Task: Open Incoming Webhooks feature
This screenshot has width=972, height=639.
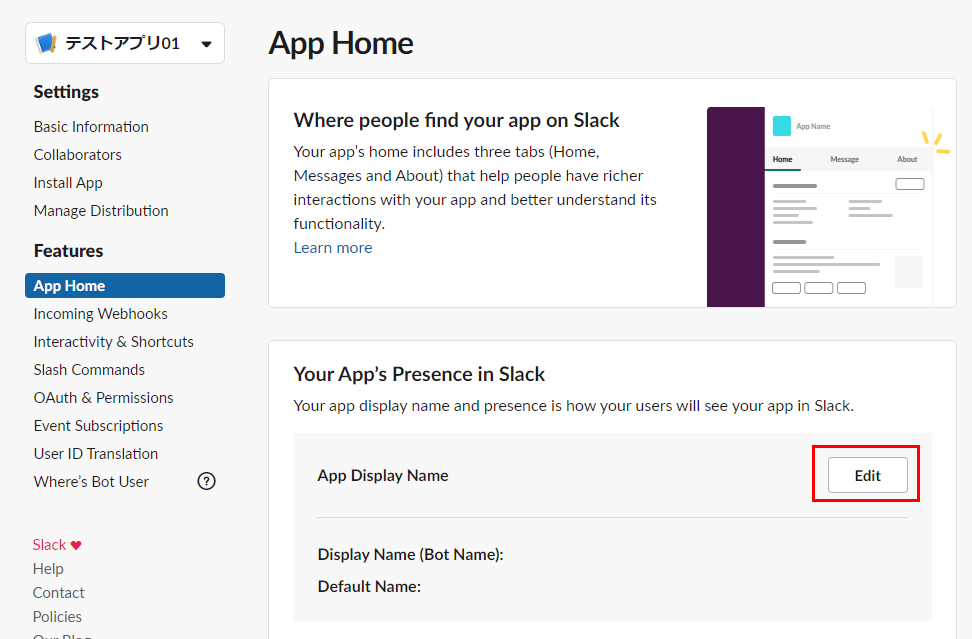Action: coord(100,313)
